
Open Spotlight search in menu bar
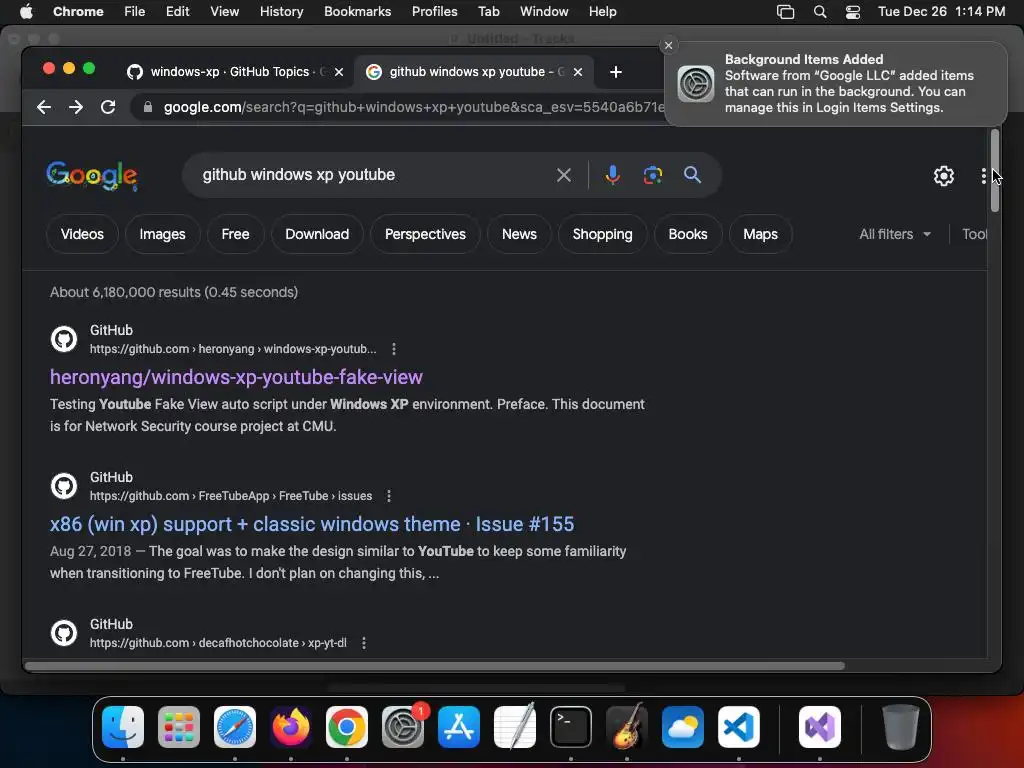click(x=820, y=12)
